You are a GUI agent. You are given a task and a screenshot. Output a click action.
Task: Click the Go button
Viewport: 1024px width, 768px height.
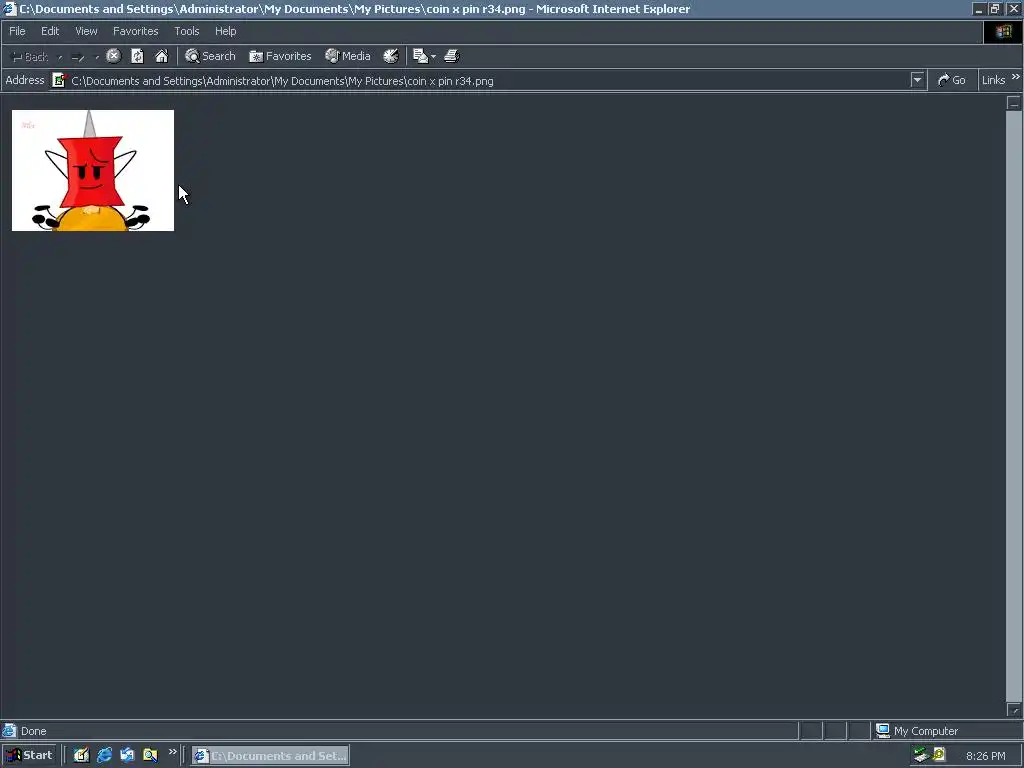click(x=952, y=80)
